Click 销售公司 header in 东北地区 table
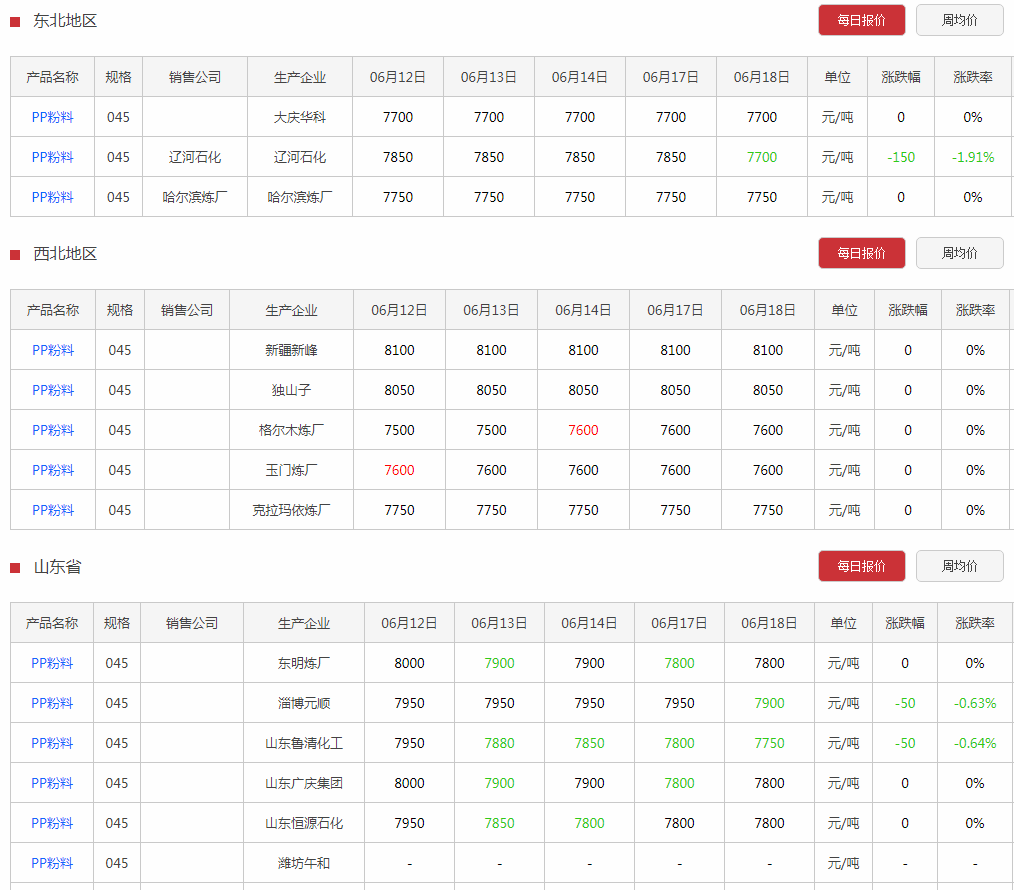 click(195, 77)
